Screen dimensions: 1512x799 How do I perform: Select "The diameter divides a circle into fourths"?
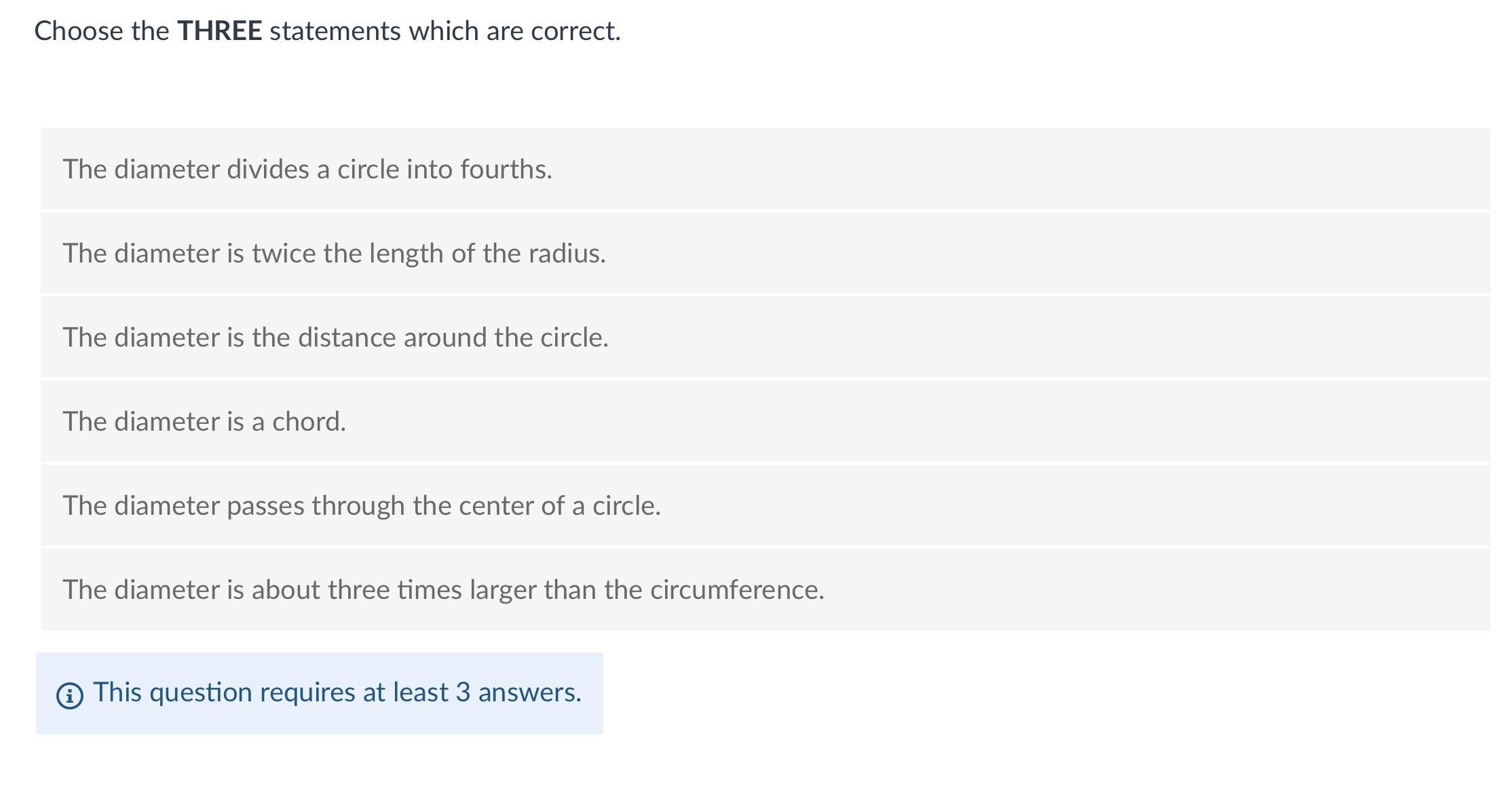(x=307, y=169)
